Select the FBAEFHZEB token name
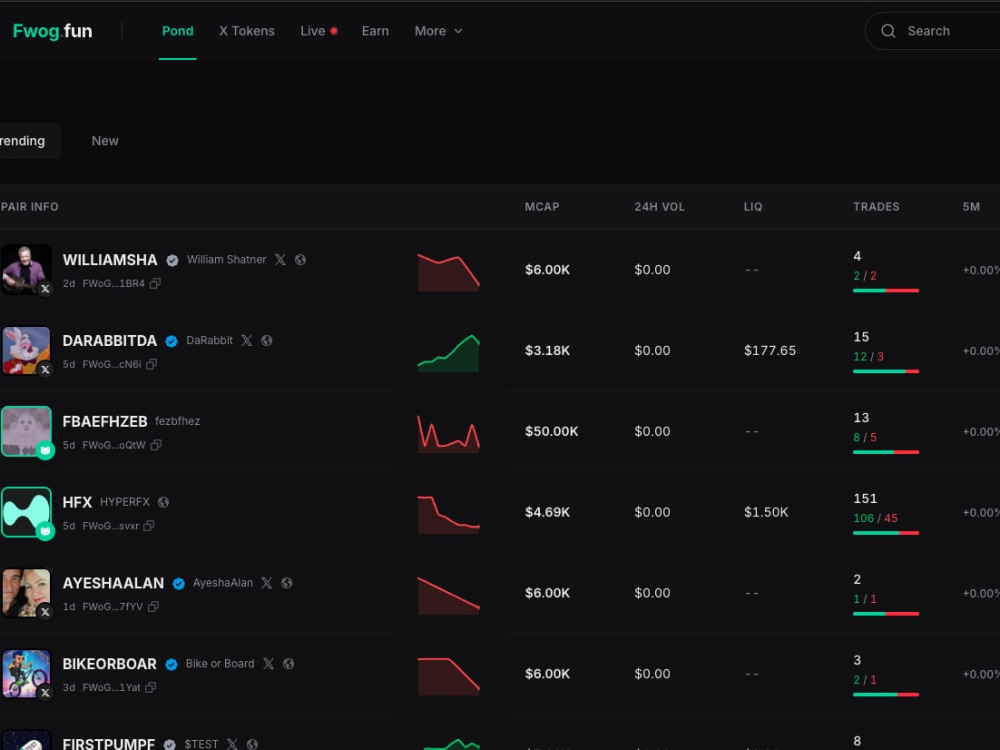 [105, 422]
